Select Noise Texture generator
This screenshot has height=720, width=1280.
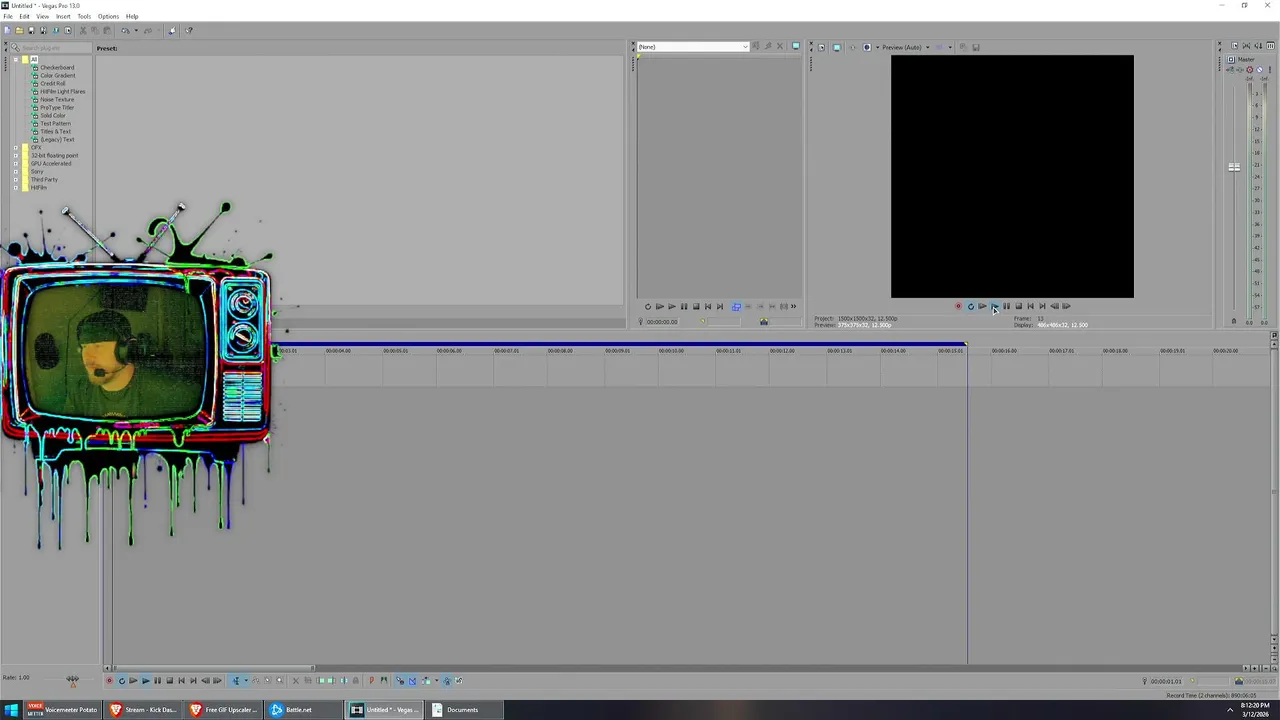[x=57, y=100]
